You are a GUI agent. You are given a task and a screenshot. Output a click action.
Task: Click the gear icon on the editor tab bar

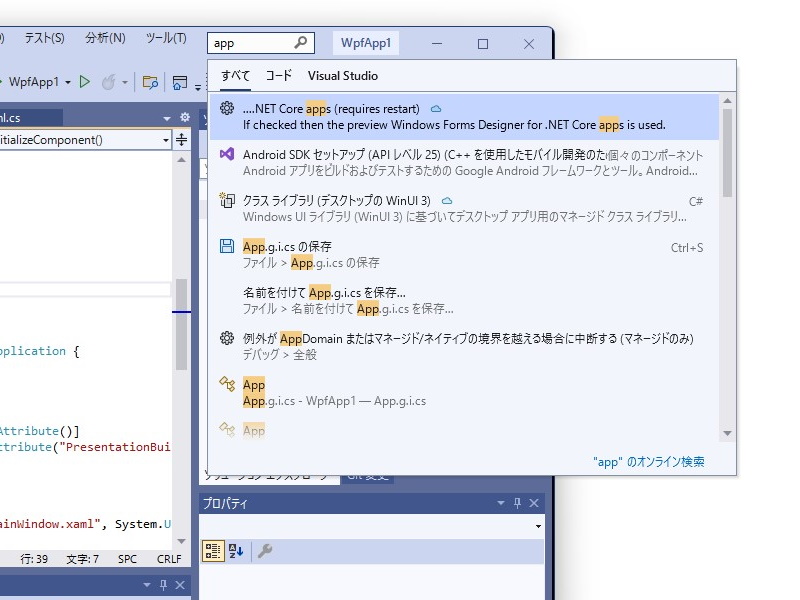click(184, 117)
